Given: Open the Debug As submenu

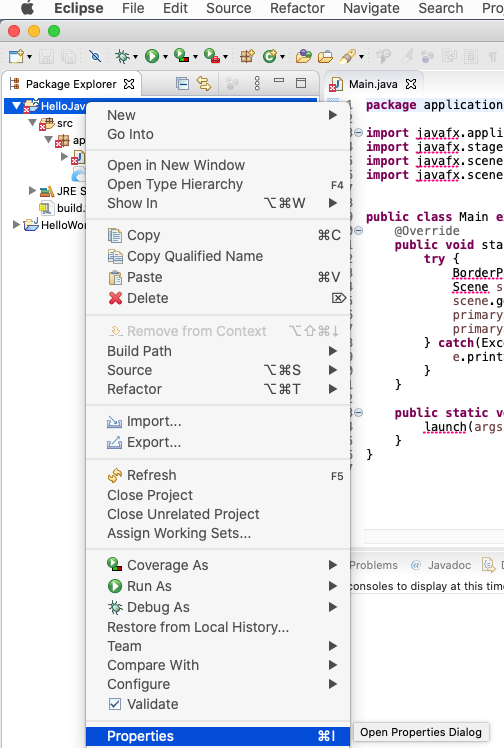Looking at the screenshot, I should (217, 607).
